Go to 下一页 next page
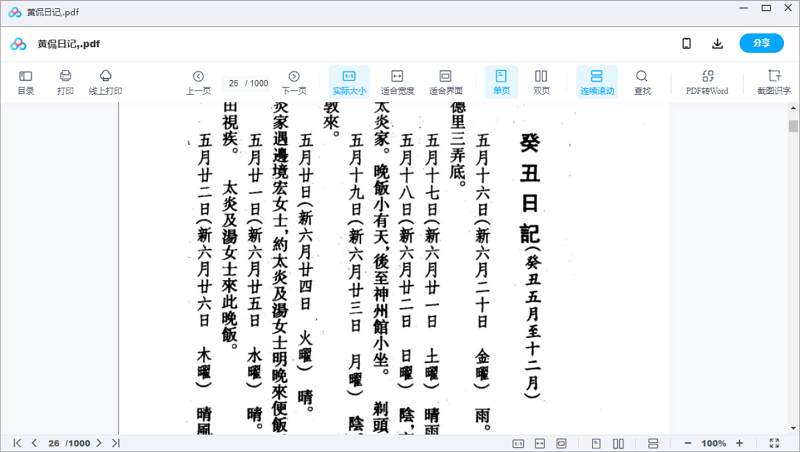This screenshot has width=800, height=452. [294, 82]
